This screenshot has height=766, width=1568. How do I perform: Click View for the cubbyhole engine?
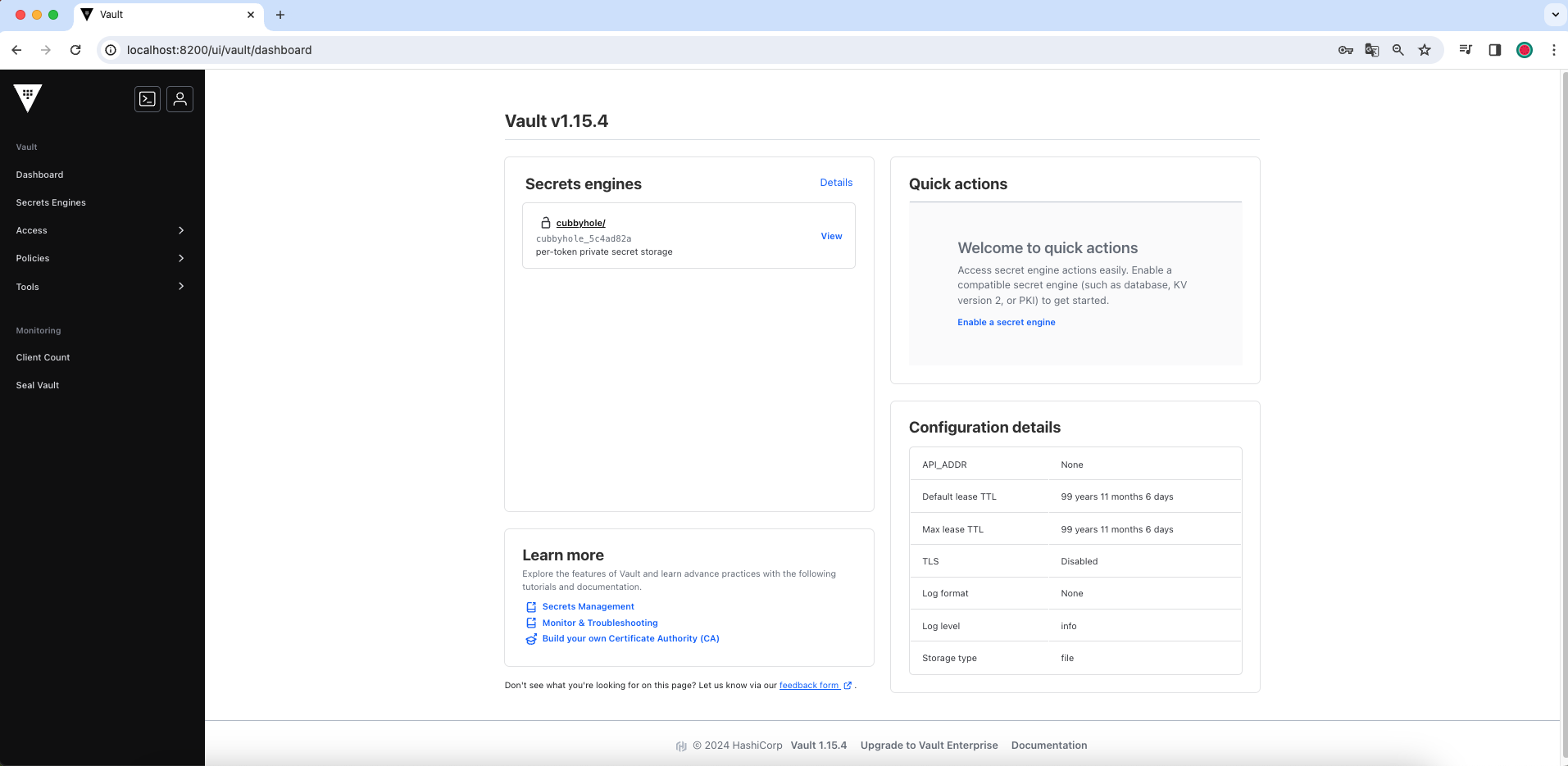click(x=831, y=236)
